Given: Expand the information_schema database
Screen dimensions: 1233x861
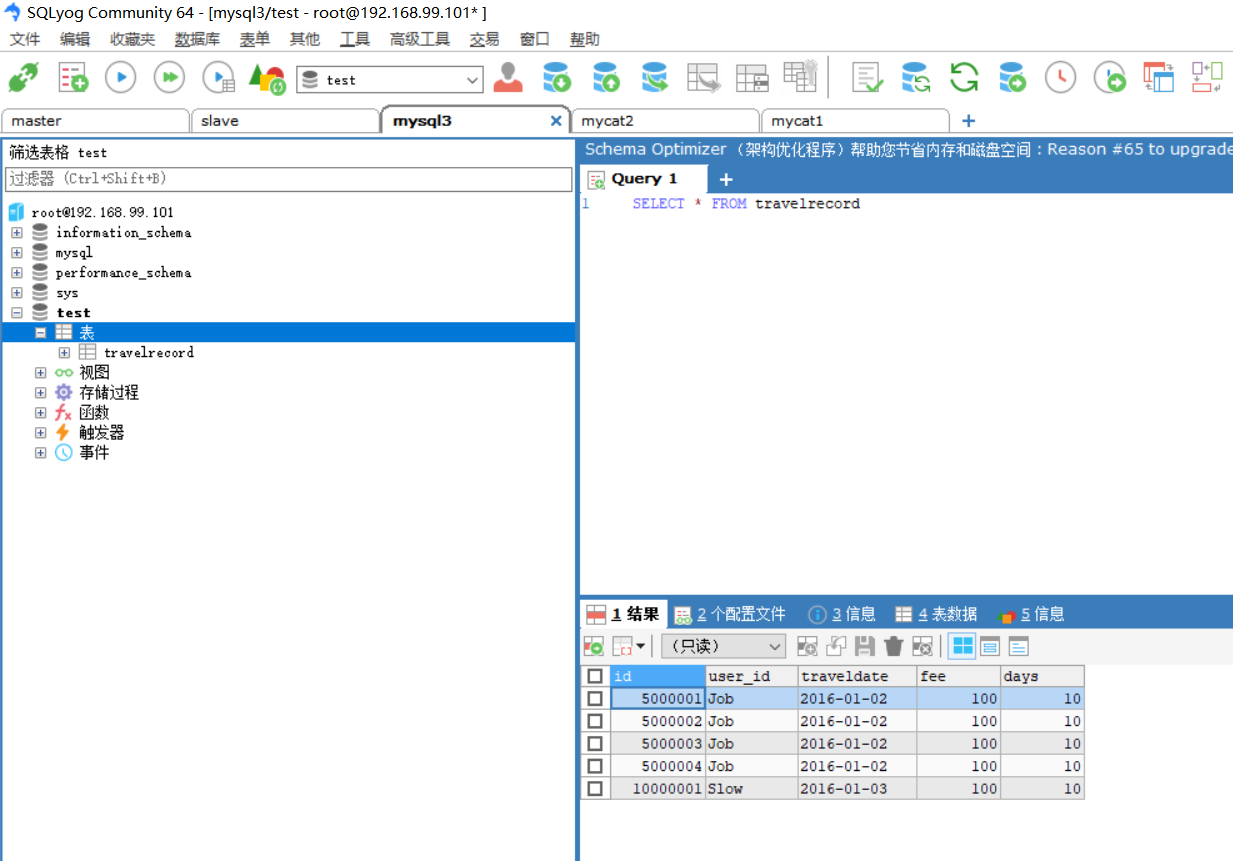Looking at the screenshot, I should click(x=16, y=232).
